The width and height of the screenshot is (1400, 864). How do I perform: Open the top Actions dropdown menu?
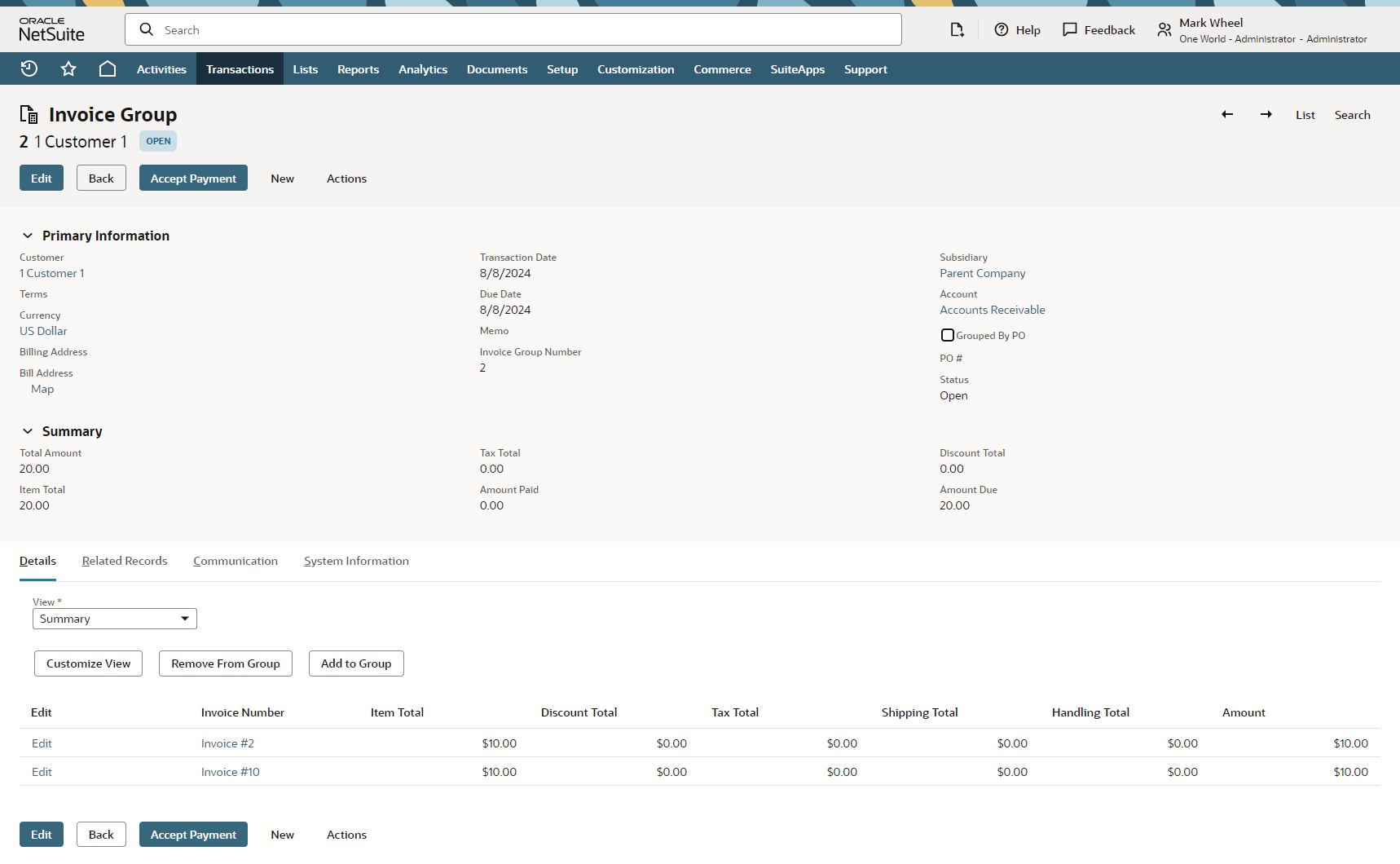click(x=346, y=179)
